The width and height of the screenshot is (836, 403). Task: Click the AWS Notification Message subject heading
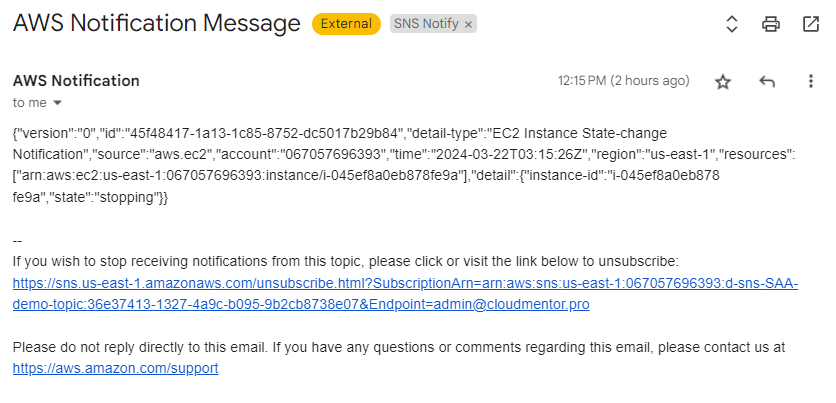tap(156, 23)
